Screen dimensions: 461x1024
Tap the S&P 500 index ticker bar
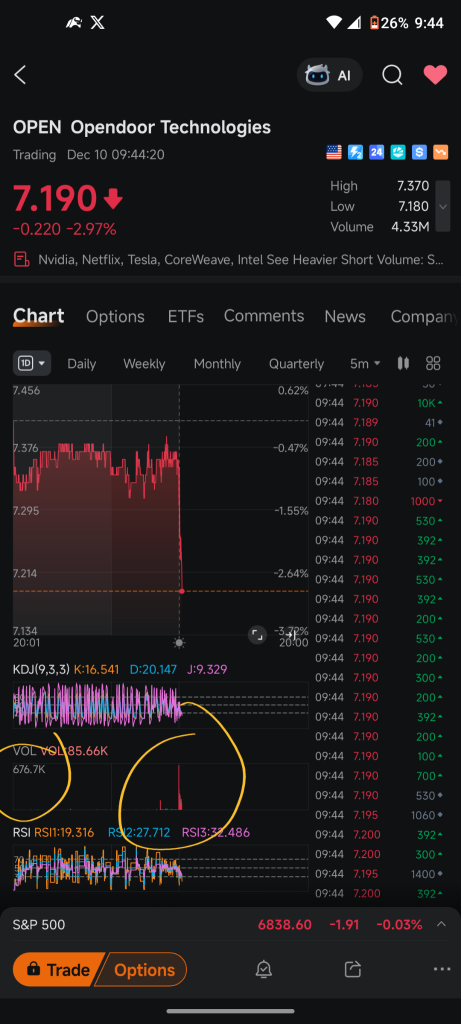pos(230,925)
